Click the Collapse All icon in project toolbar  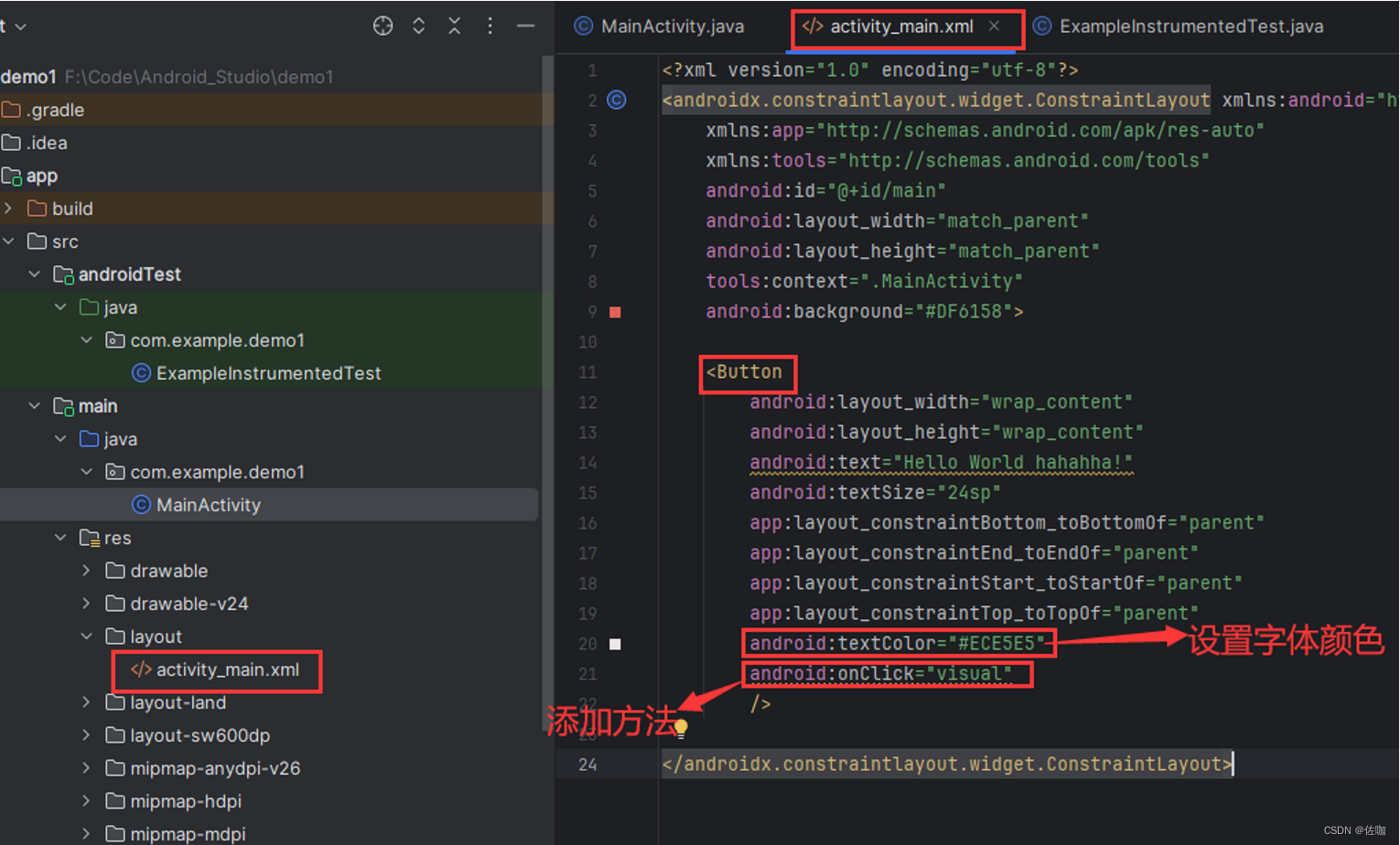[x=455, y=26]
